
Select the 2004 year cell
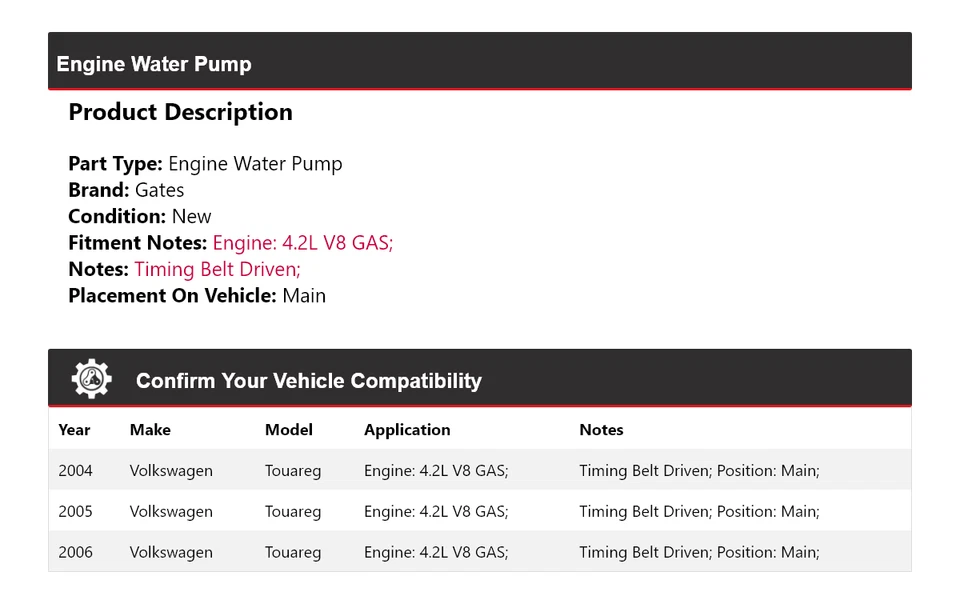(x=75, y=471)
